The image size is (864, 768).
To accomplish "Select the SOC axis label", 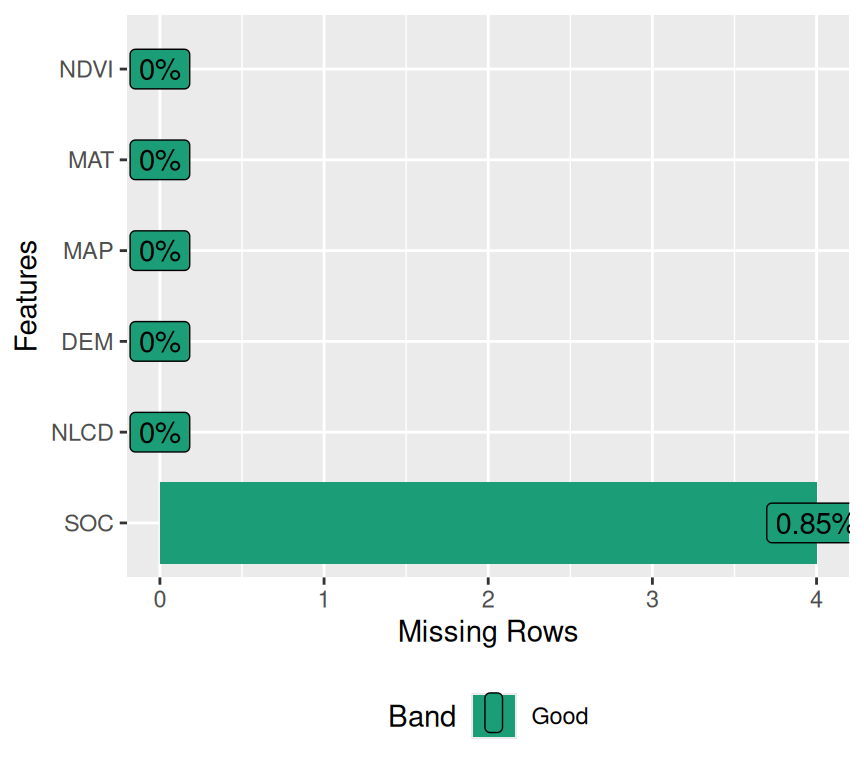I will pyautogui.click(x=89, y=523).
